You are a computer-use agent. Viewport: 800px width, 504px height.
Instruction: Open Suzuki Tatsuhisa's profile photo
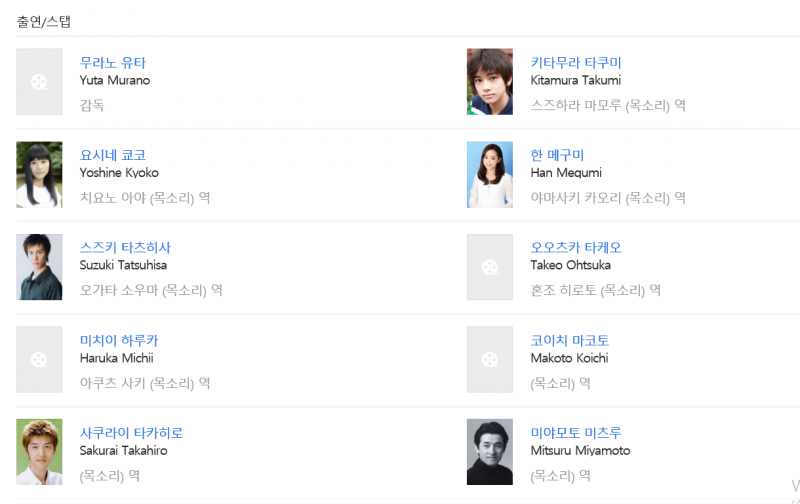point(39,267)
